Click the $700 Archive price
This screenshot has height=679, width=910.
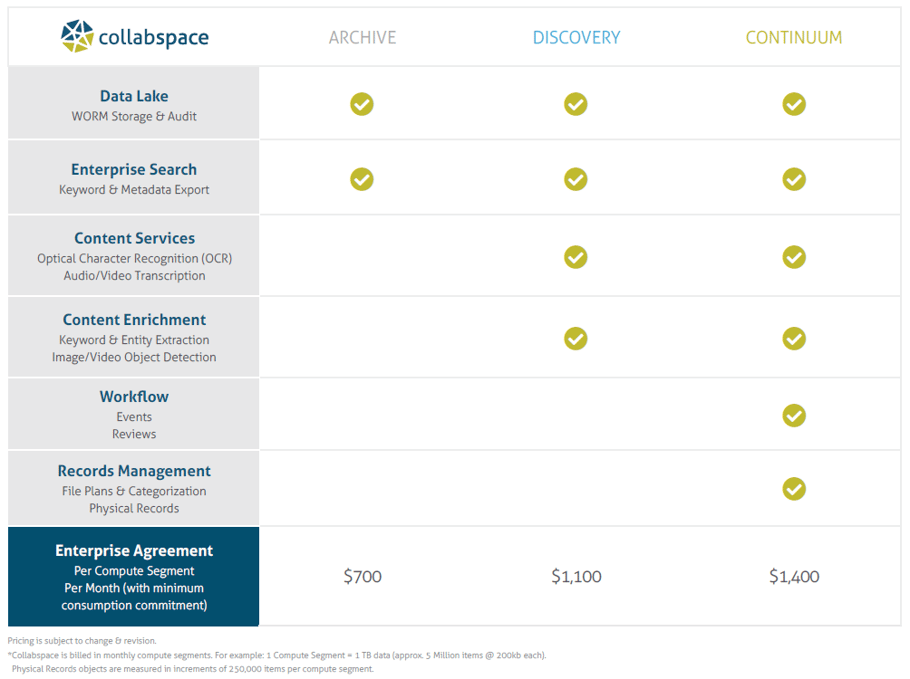pos(362,576)
